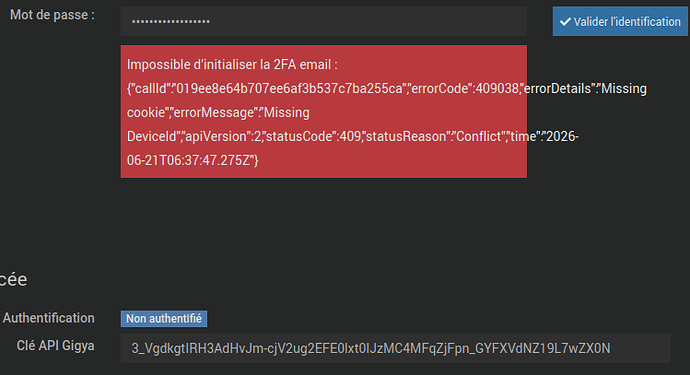Click the partially visible 'cée' section heading
Screen dimensions: 690x375
click(13, 280)
